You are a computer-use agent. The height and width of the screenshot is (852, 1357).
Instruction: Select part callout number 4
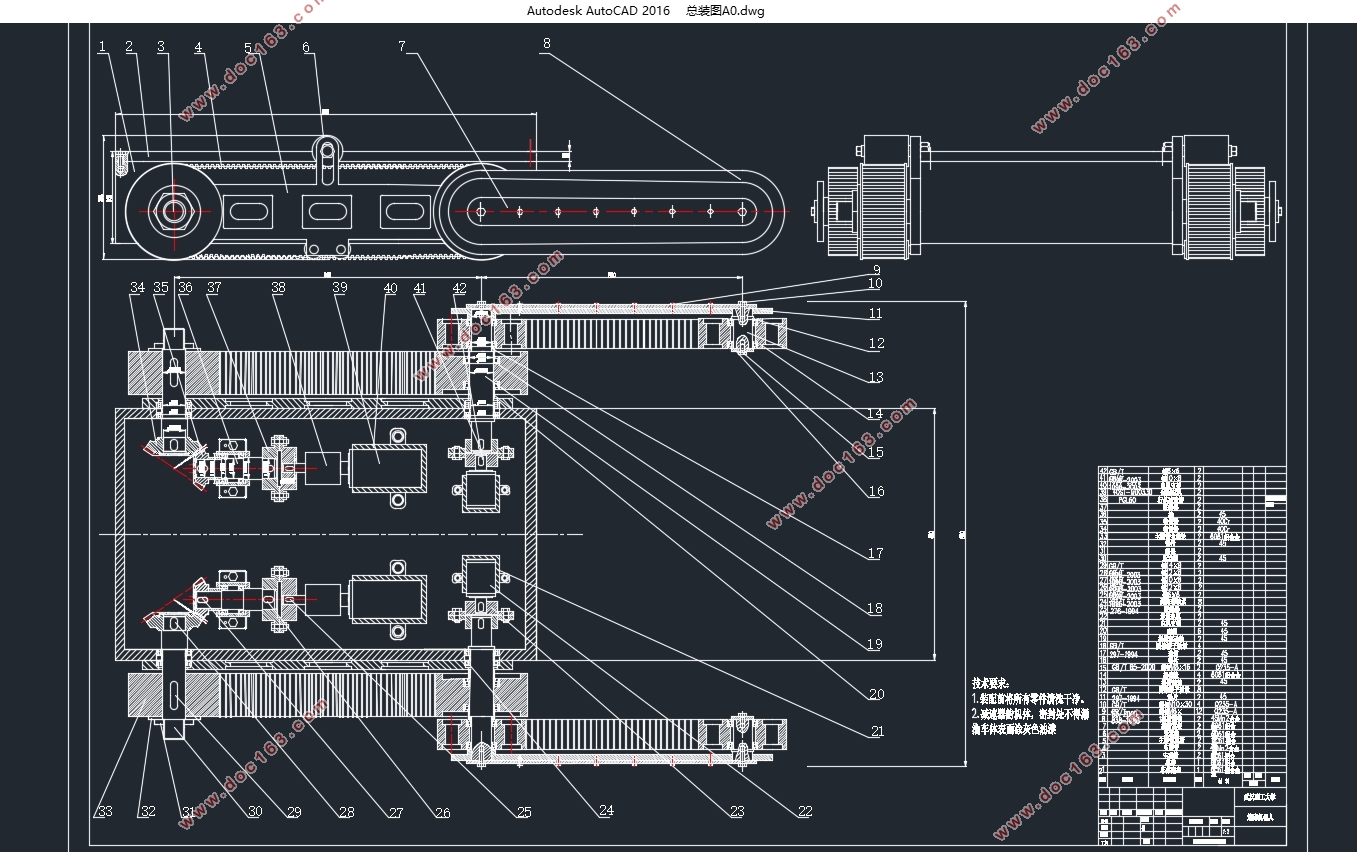tap(198, 47)
